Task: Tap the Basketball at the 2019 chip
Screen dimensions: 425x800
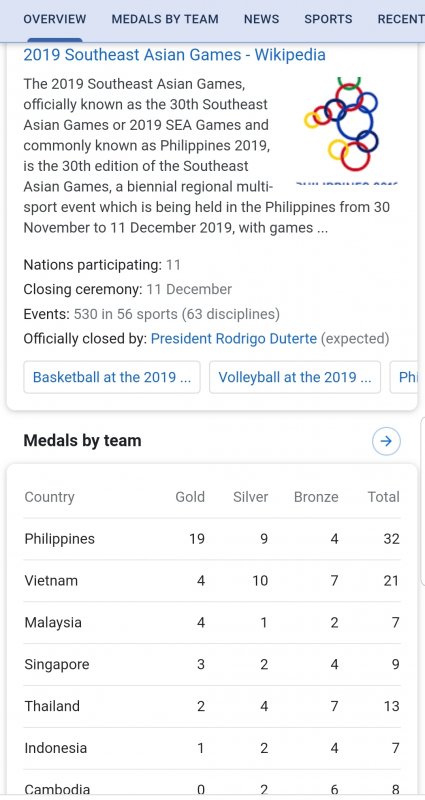Action: tap(112, 377)
